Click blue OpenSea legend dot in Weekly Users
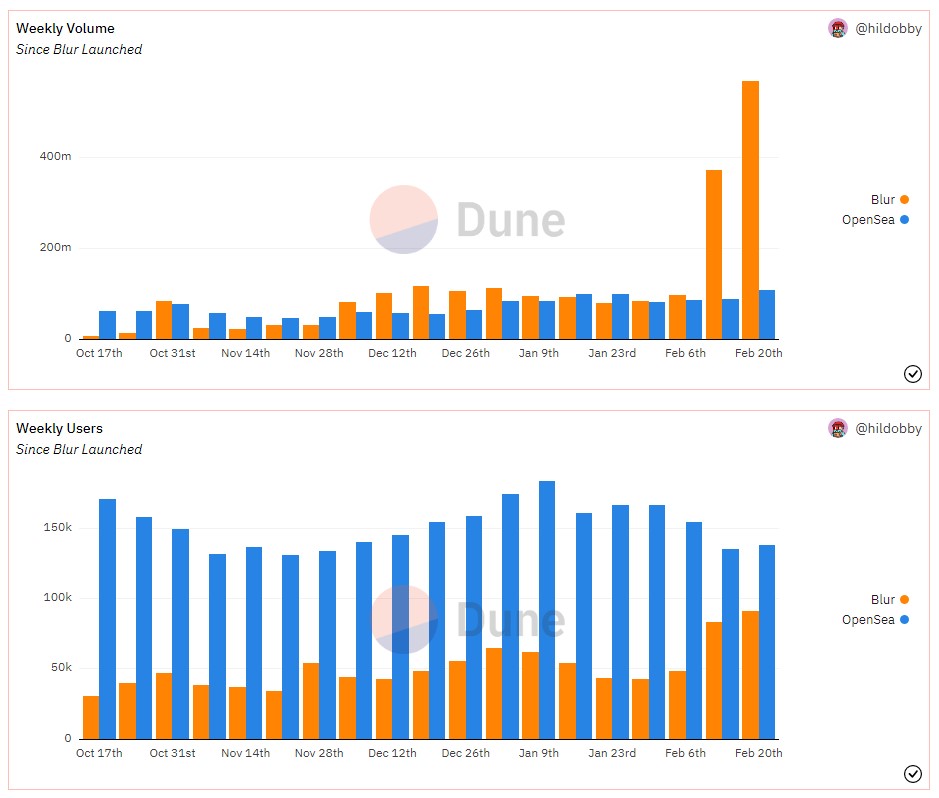 904,620
